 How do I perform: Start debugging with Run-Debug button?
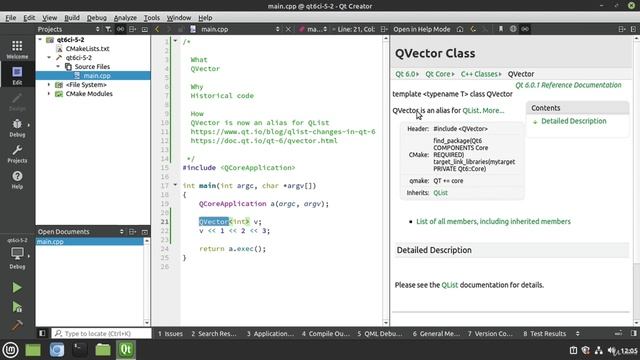17,307
